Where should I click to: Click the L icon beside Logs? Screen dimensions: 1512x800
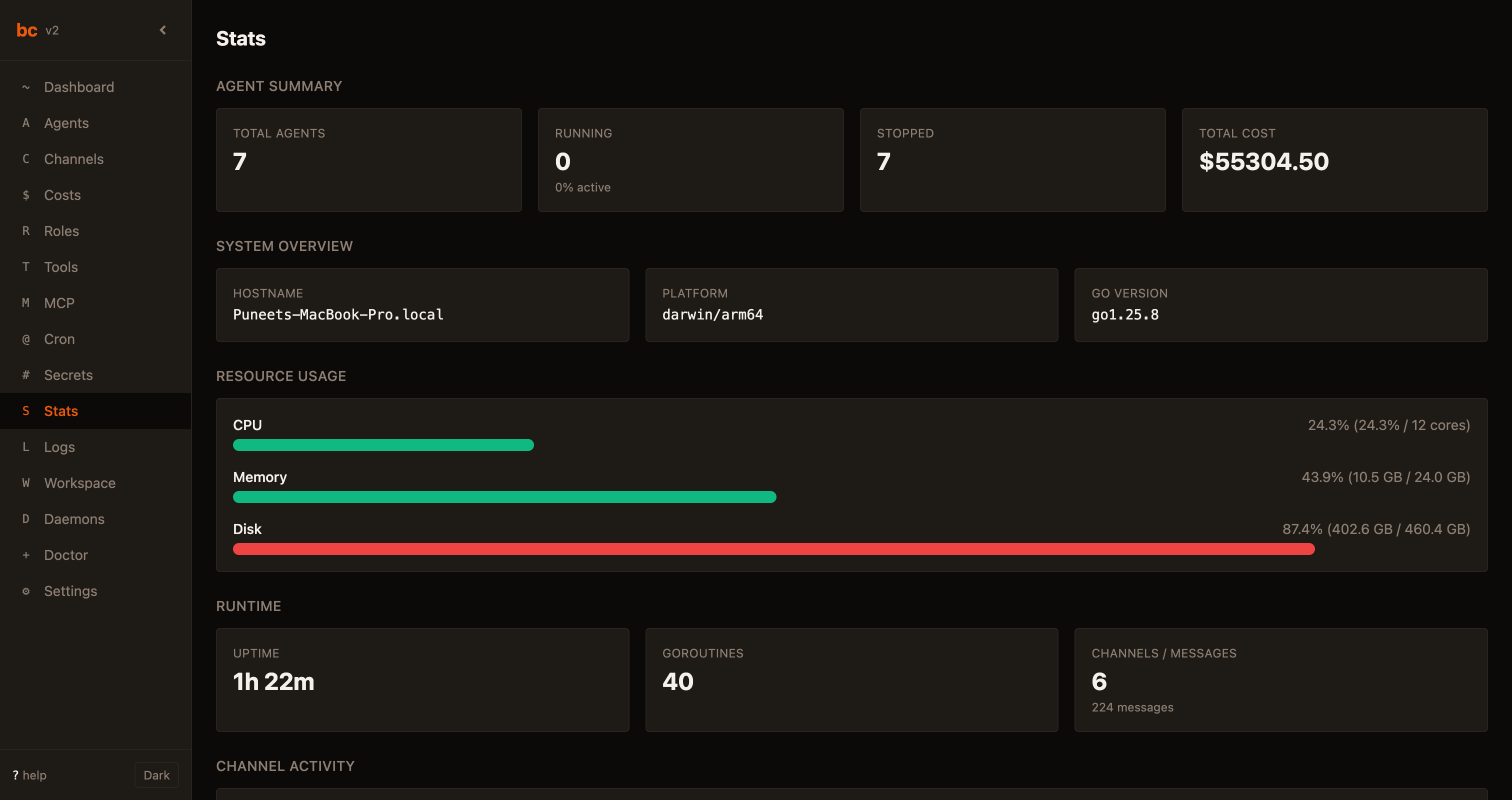[26, 447]
